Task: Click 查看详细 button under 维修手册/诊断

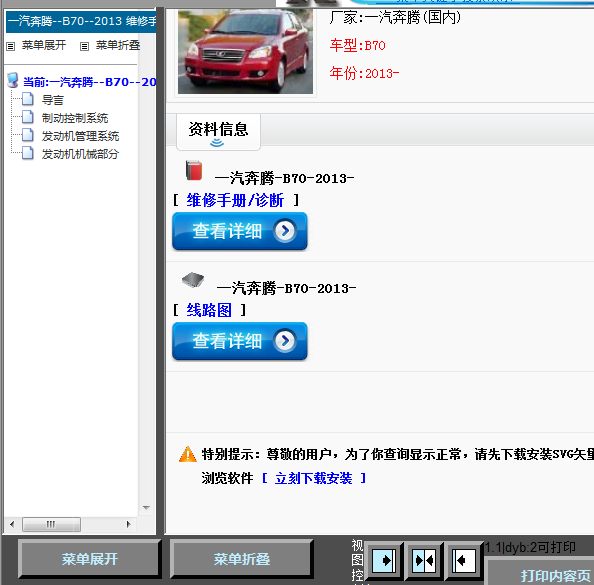Action: click(x=239, y=231)
